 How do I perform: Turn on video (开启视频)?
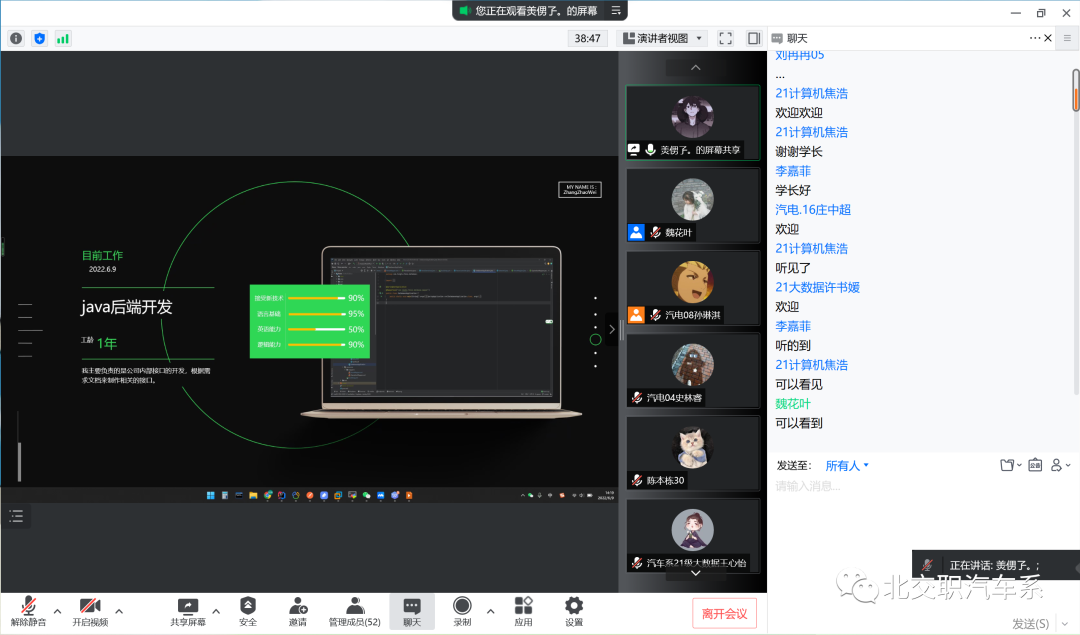click(90, 611)
